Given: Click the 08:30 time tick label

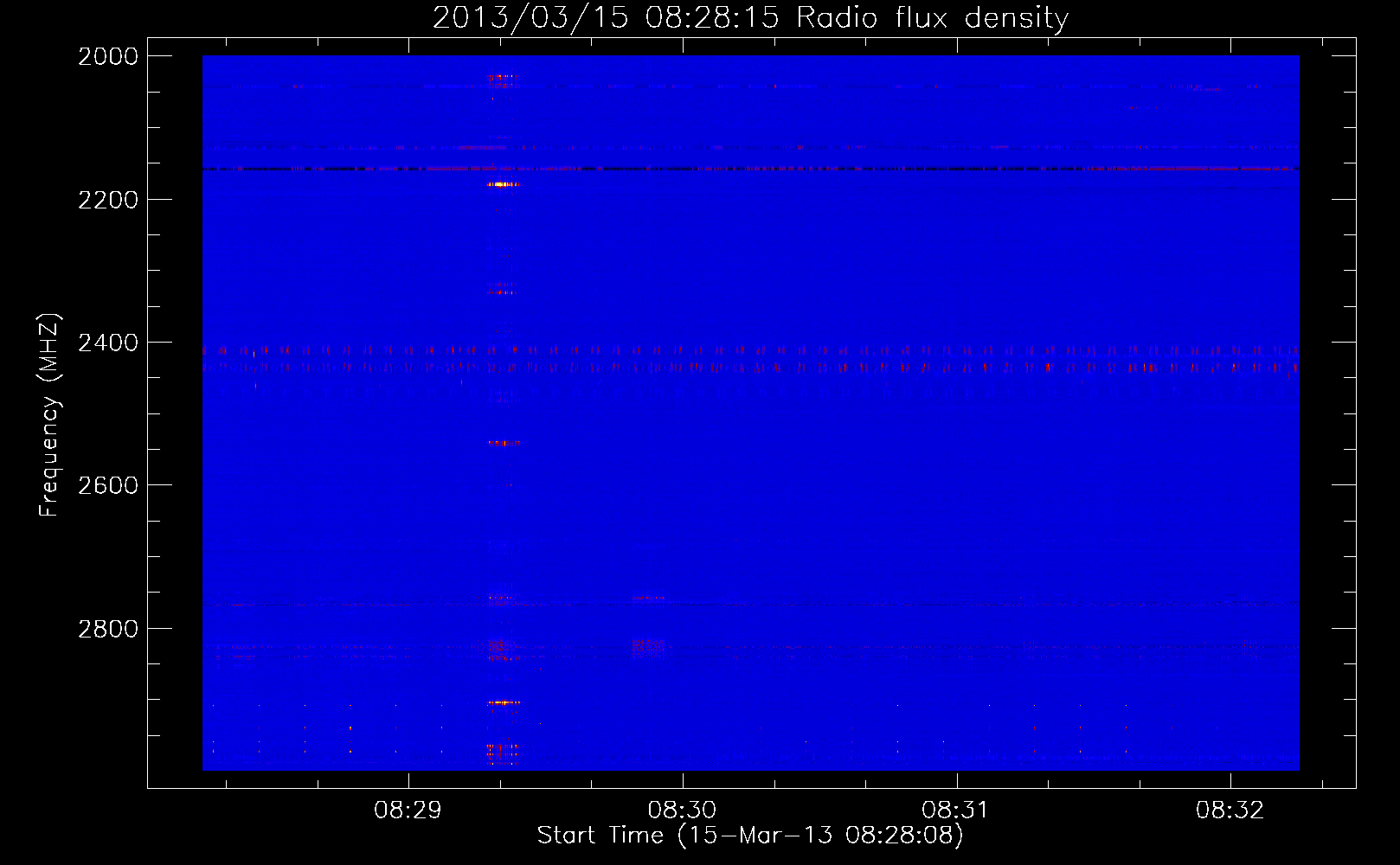Looking at the screenshot, I should (x=682, y=811).
